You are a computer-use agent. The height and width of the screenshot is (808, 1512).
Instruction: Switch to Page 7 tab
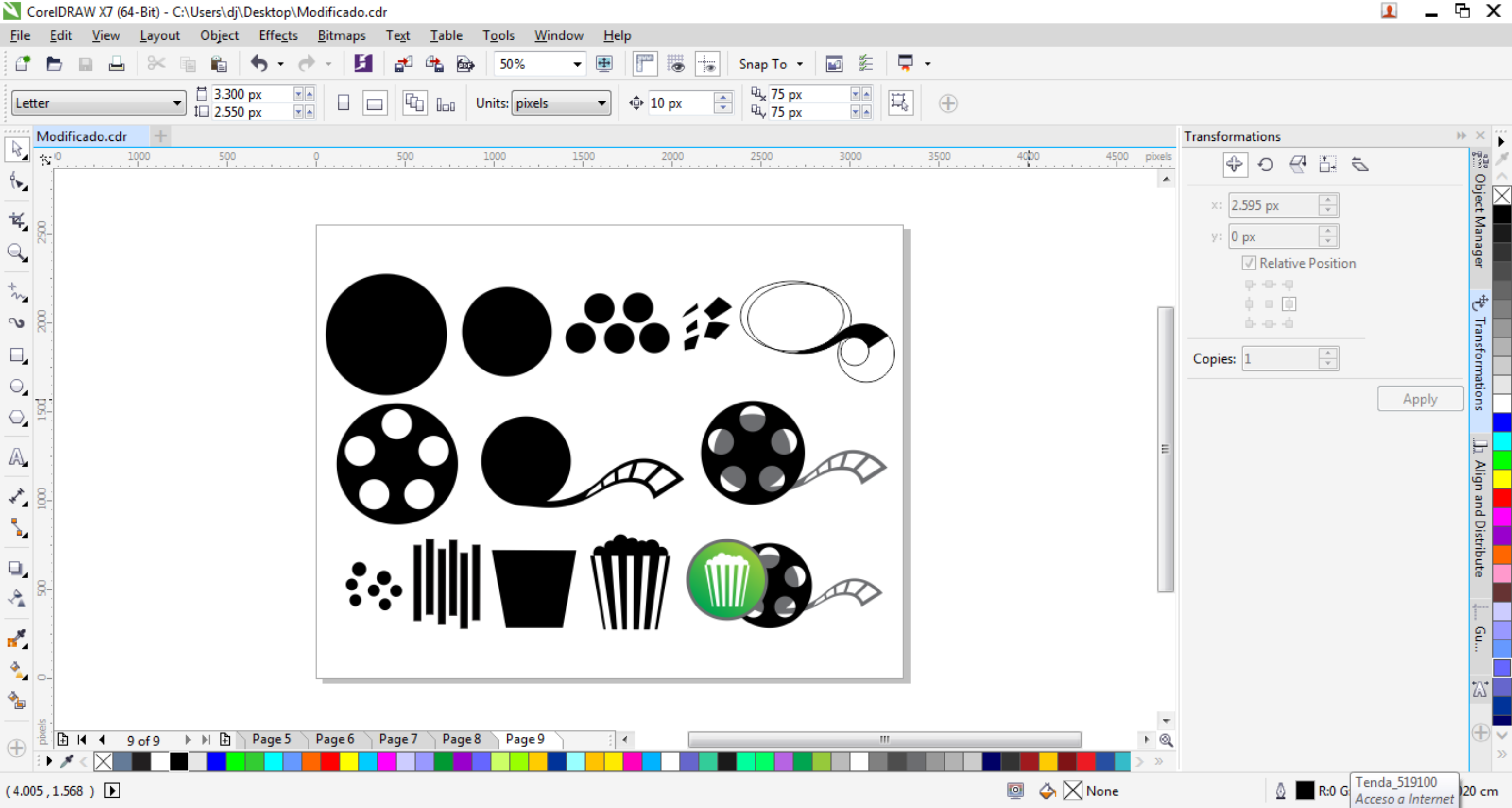[397, 739]
